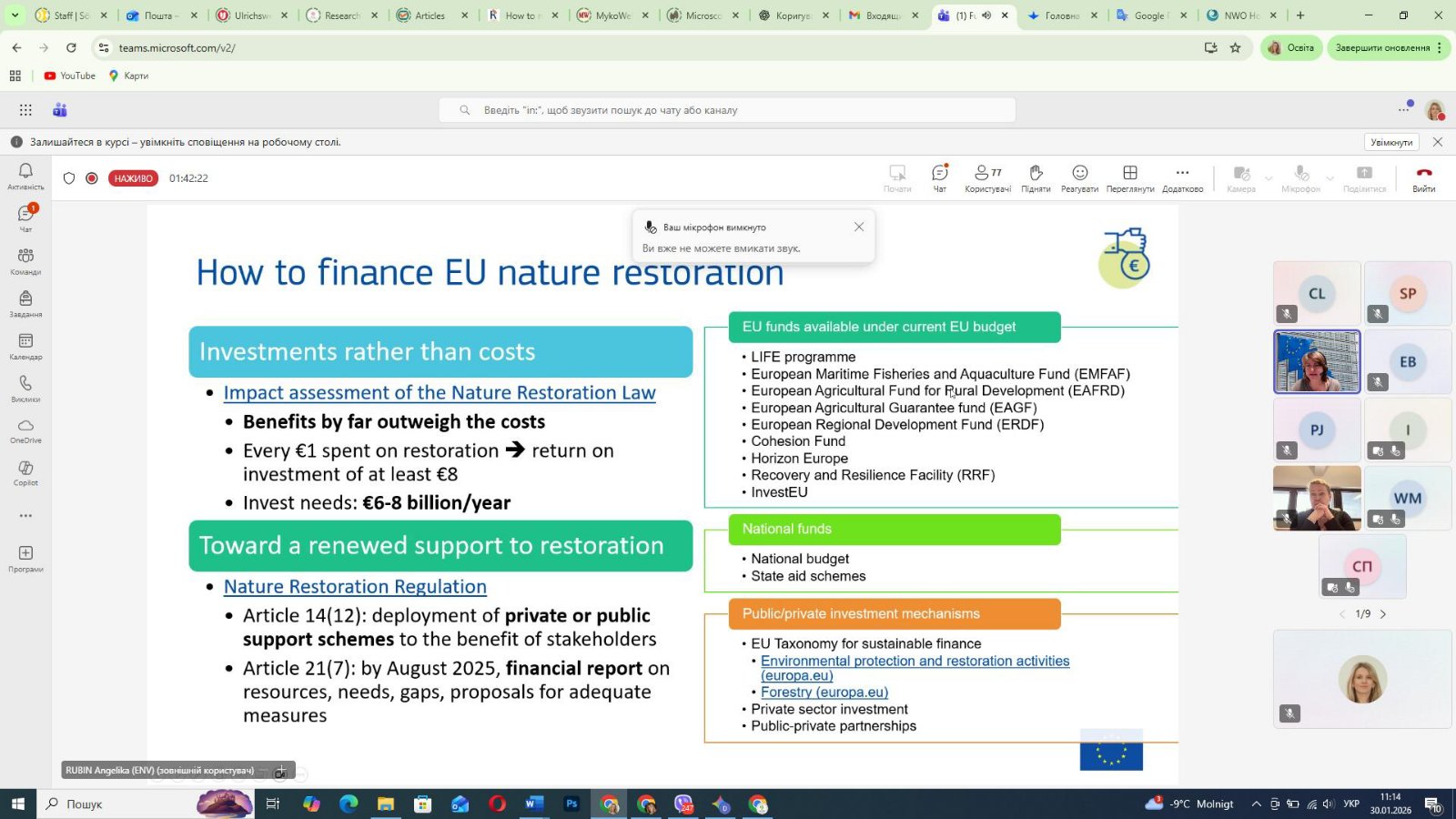The image size is (1456, 819).
Task: Open Активність notifications bell
Action: (x=25, y=176)
